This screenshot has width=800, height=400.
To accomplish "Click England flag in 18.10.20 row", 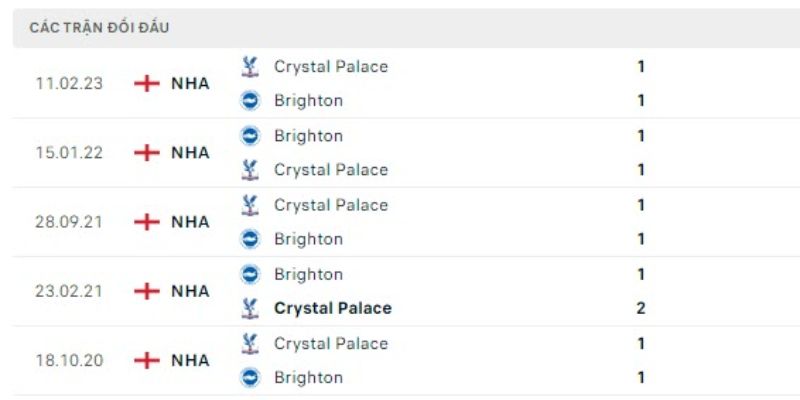I will point(147,360).
